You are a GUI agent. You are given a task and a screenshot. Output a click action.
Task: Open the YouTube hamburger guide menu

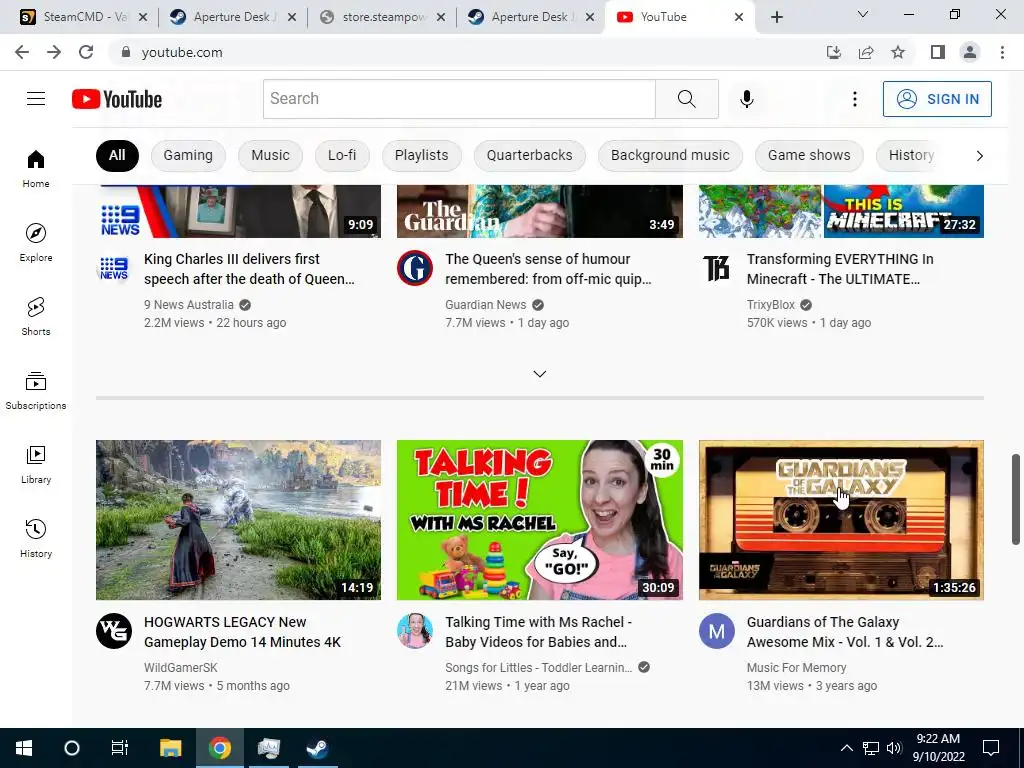(36, 99)
